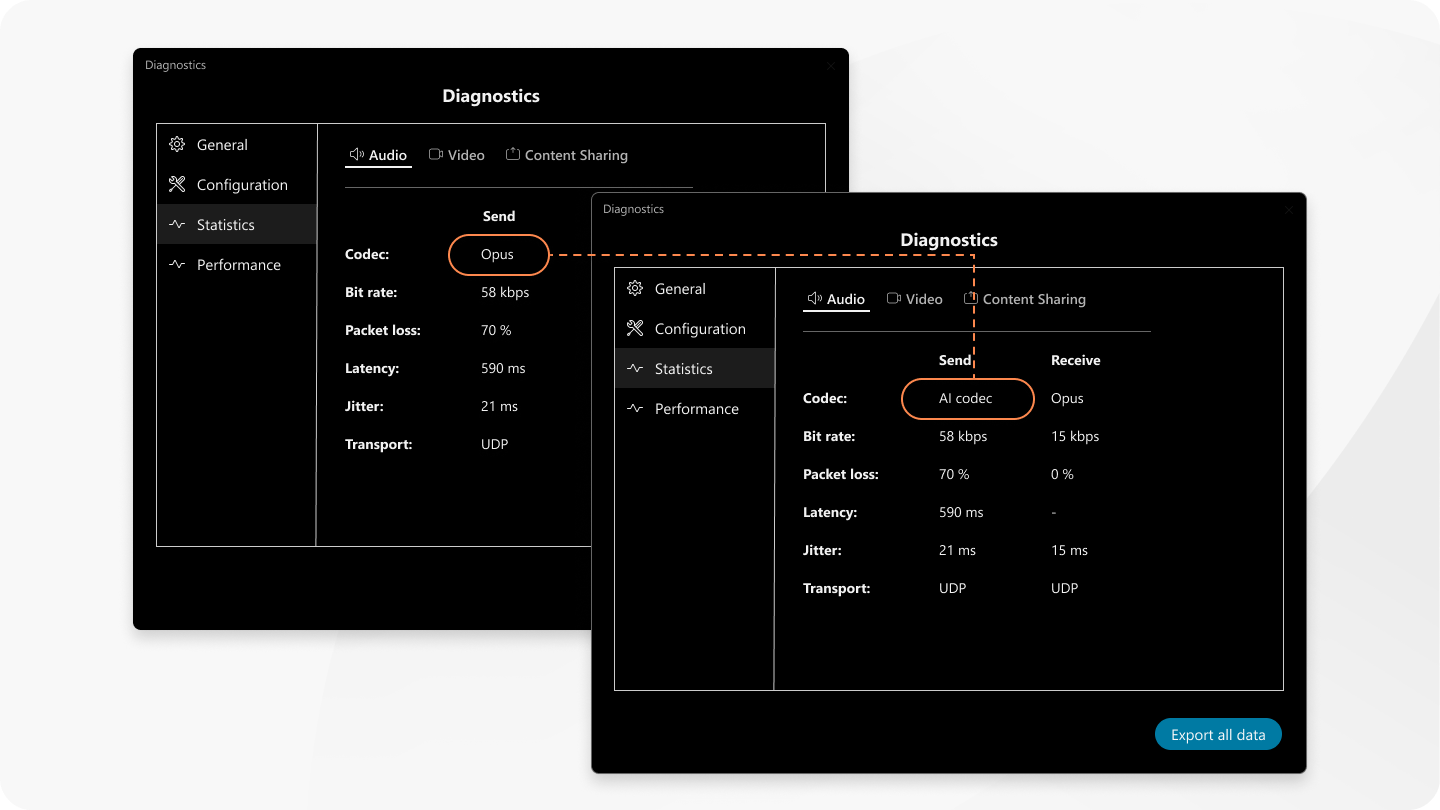Click Statistics pulse icon in front window
The image size is (1440, 810).
click(x=635, y=369)
